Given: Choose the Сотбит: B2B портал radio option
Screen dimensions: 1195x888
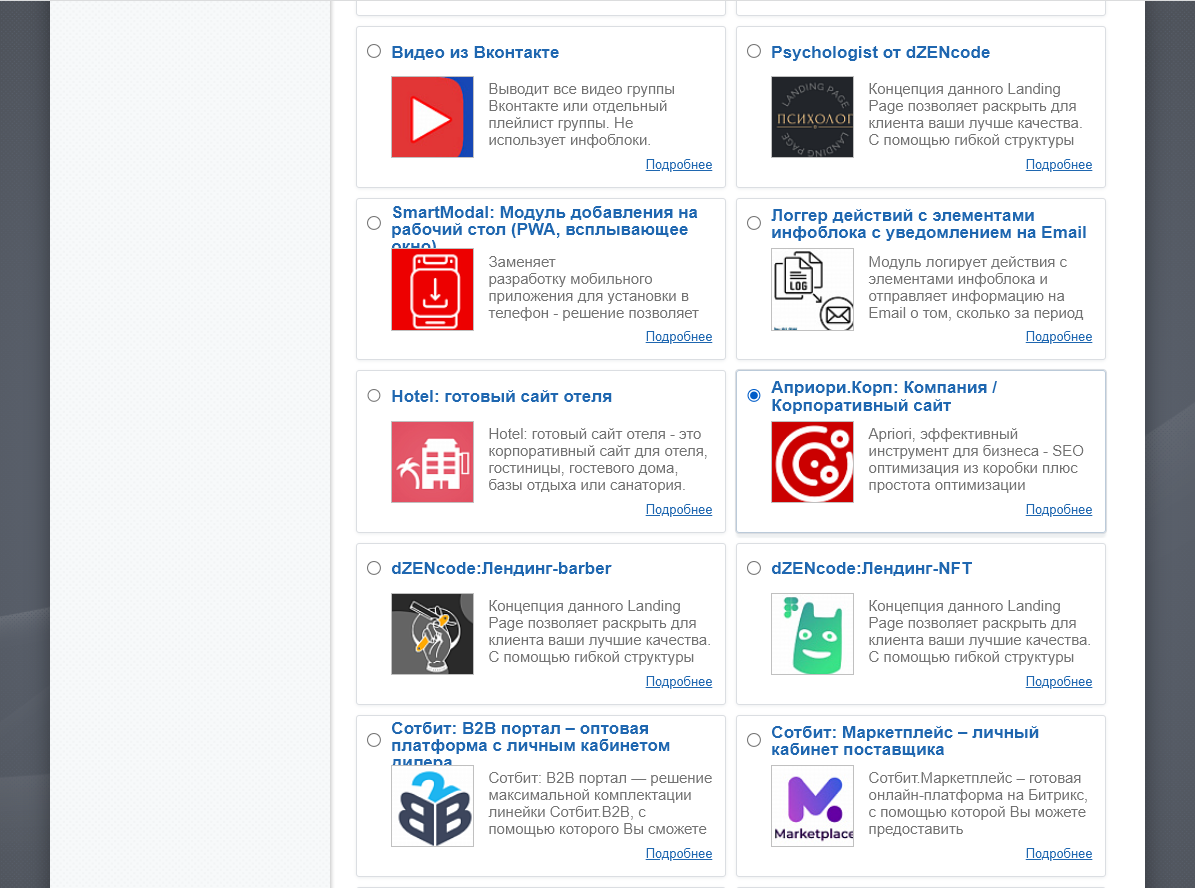Looking at the screenshot, I should coord(374,740).
